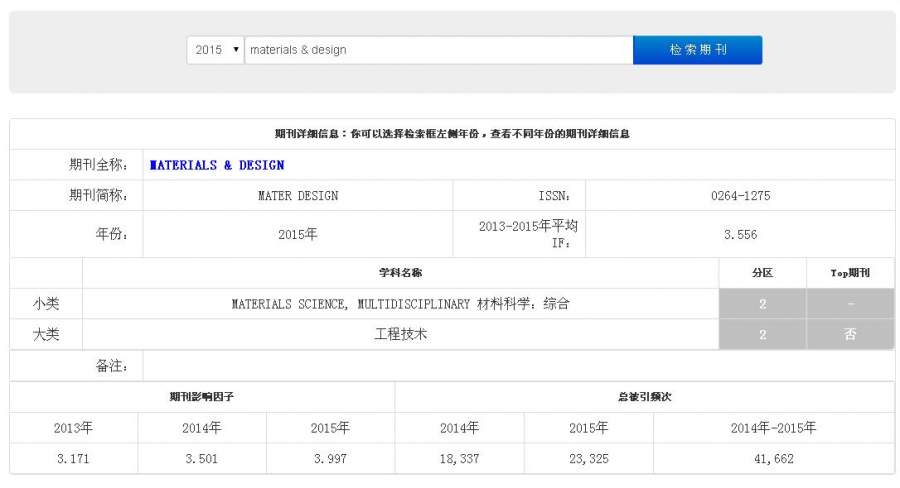Click the Top期刊 dash in the 小类 row

click(x=850, y=304)
